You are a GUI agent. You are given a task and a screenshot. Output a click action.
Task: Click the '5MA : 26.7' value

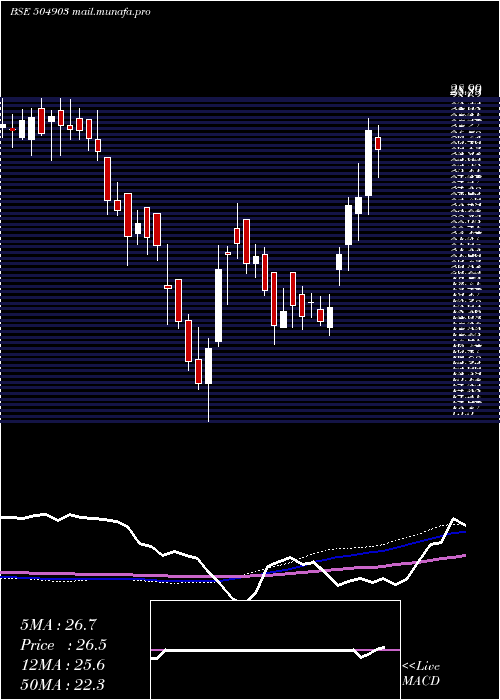(x=58, y=625)
